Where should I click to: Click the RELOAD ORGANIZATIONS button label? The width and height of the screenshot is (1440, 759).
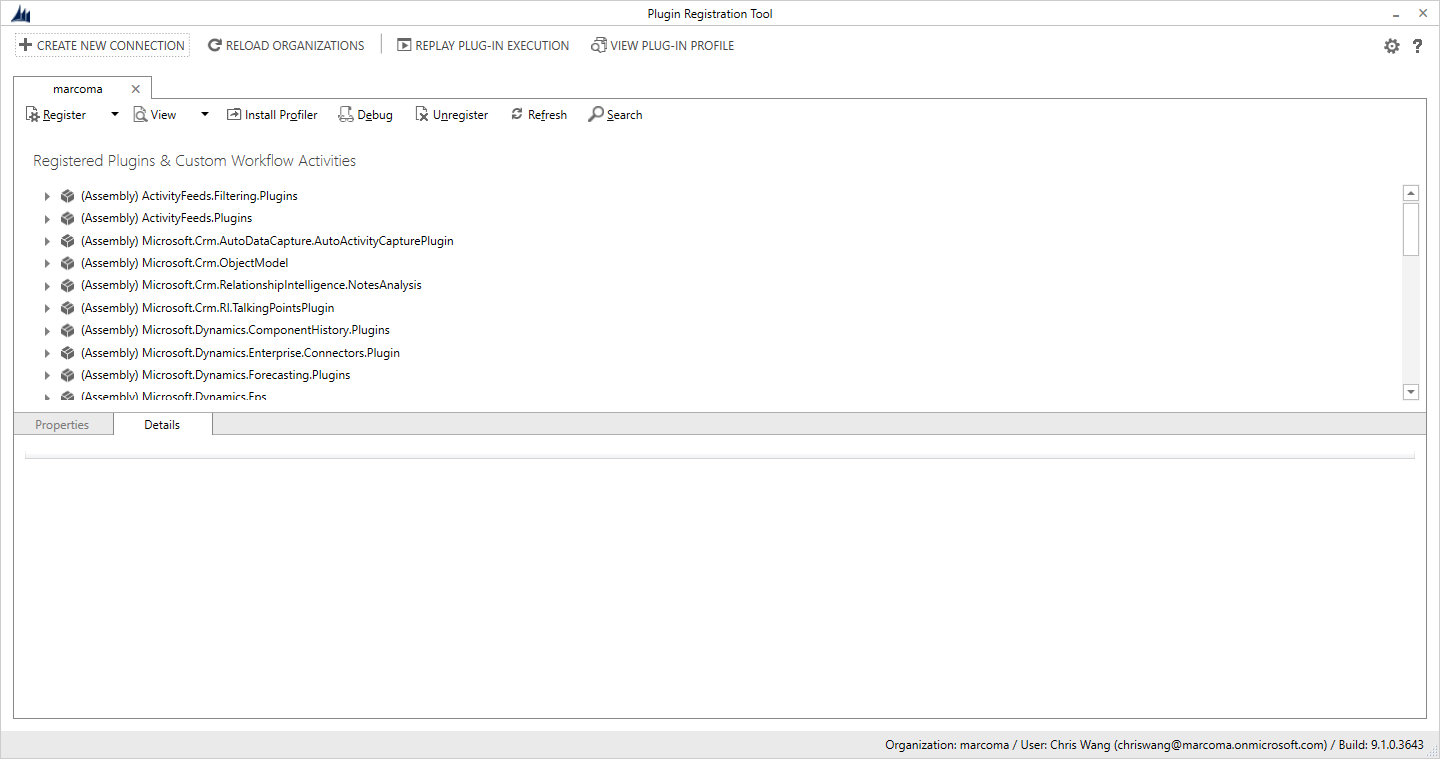coord(295,45)
